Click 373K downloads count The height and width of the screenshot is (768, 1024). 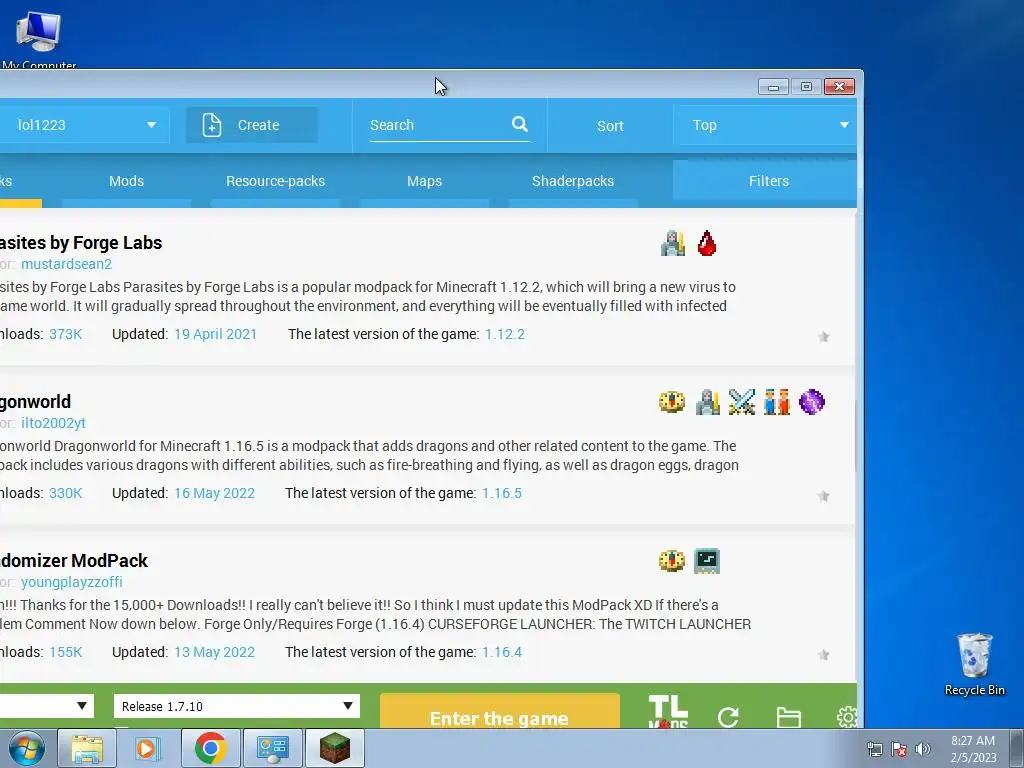pos(65,334)
